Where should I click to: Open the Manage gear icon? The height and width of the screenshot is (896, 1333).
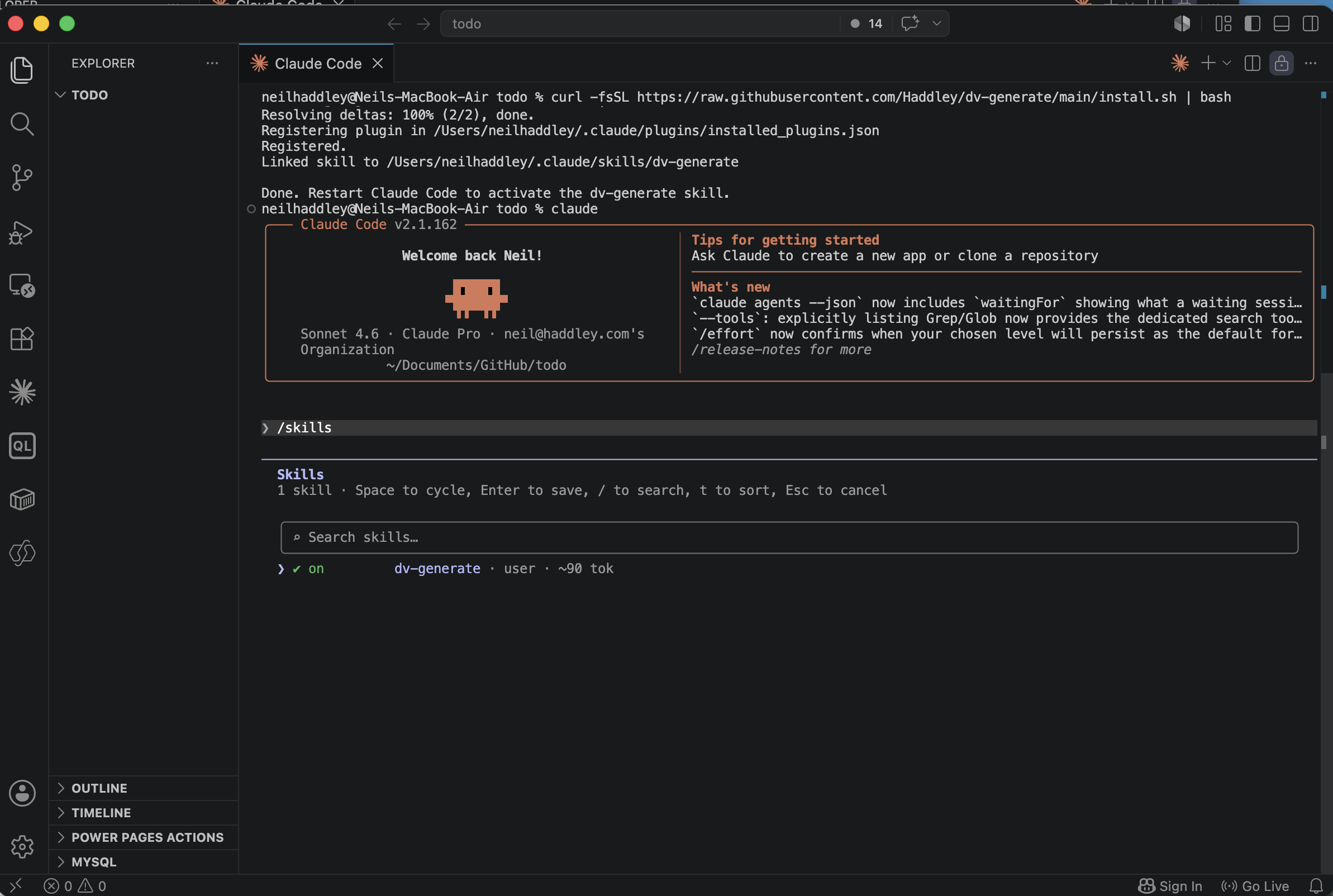pyautogui.click(x=22, y=846)
